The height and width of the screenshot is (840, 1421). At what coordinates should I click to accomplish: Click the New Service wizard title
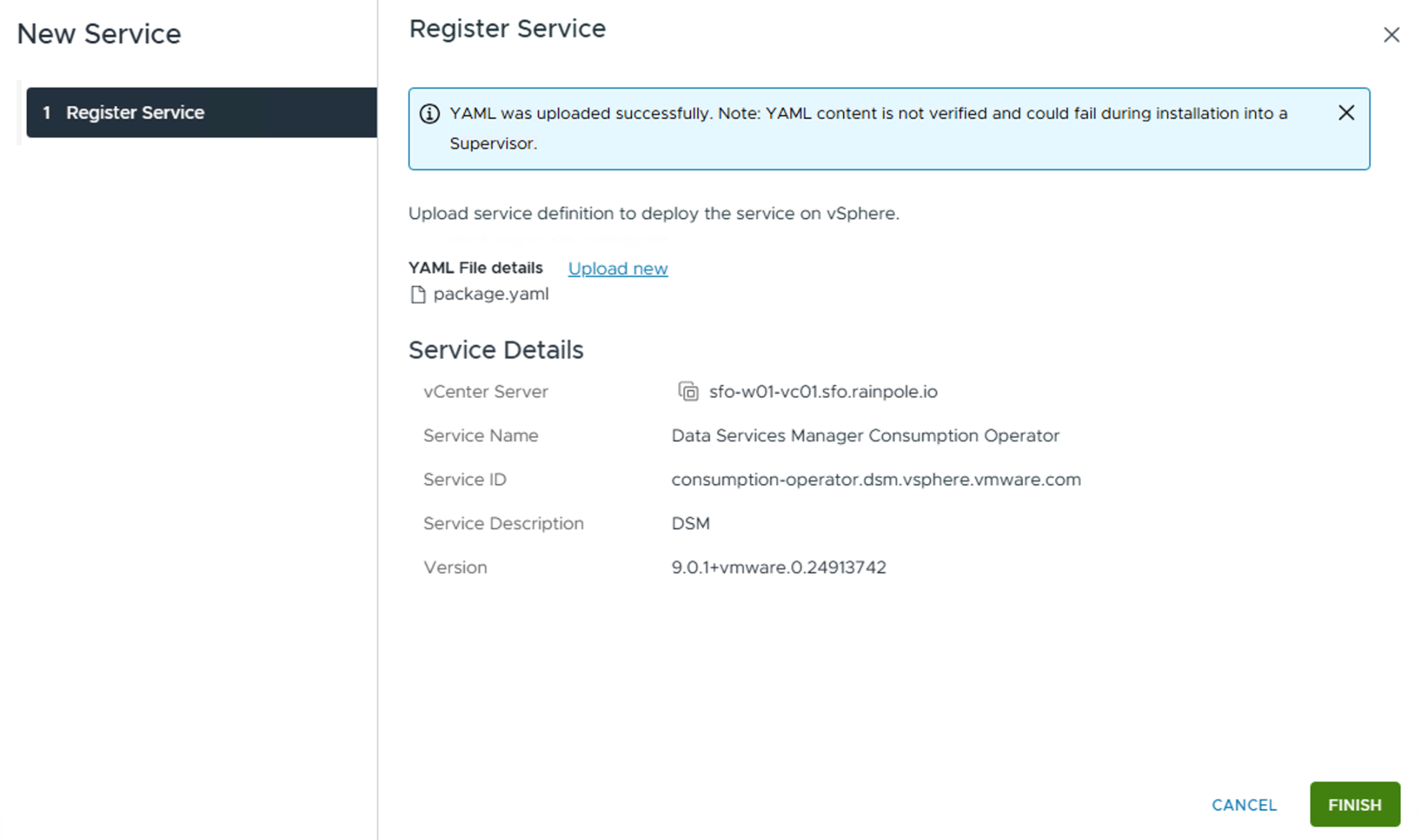tap(99, 34)
